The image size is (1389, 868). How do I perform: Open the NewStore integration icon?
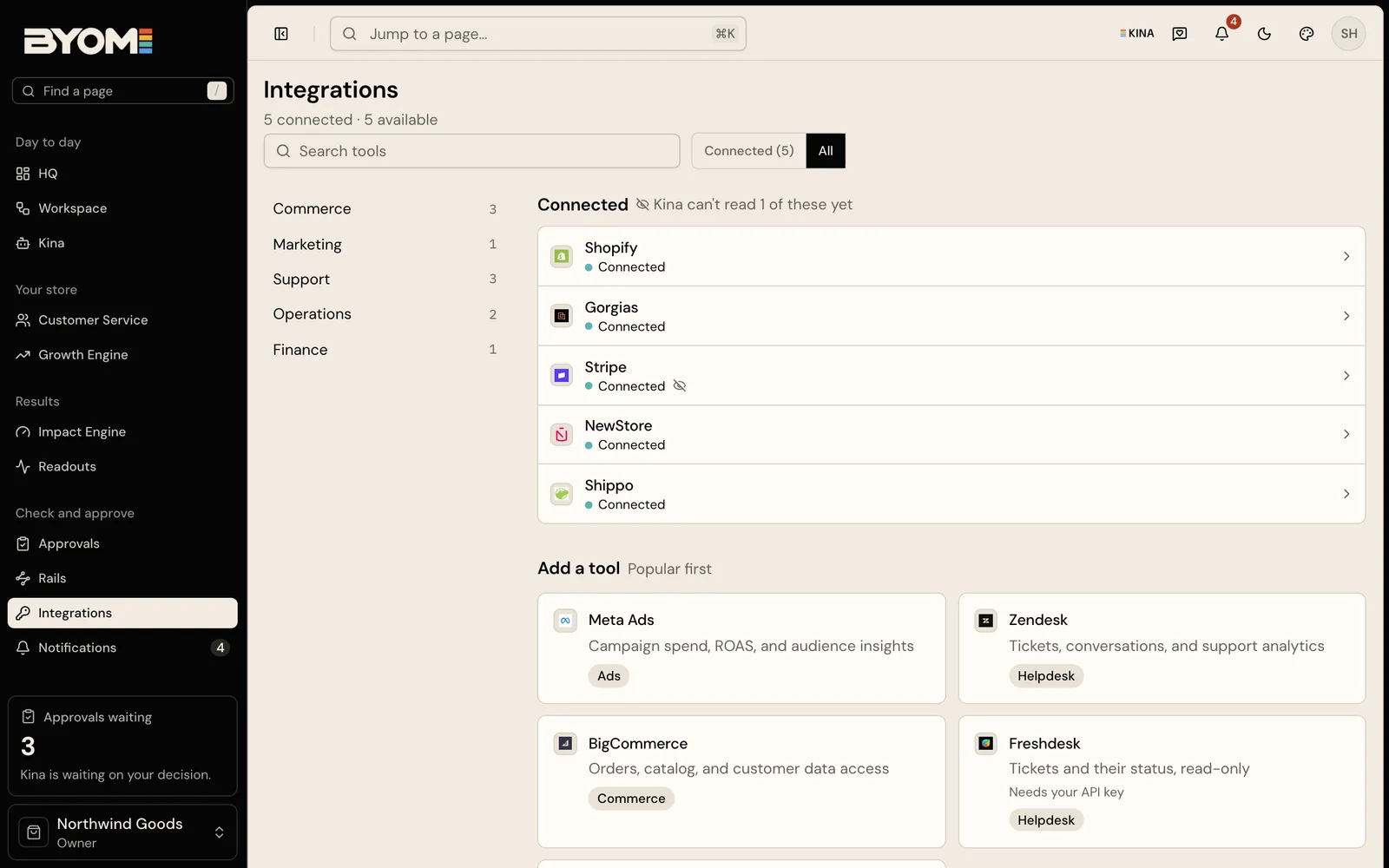tap(562, 434)
